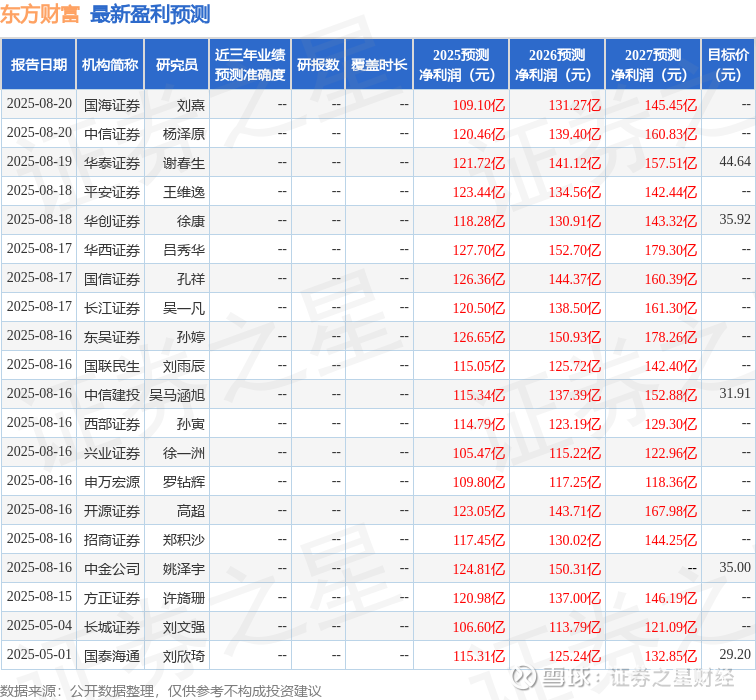The width and height of the screenshot is (756, 700).
Task: Select the 国信证券 institution cell
Action: [x=112, y=279]
